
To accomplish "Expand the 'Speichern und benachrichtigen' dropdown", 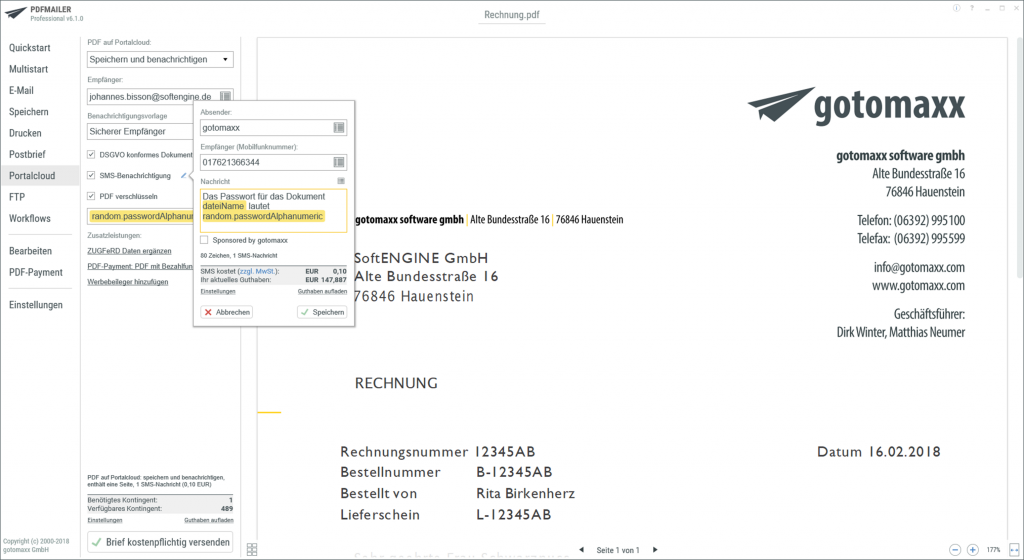I will [225, 59].
